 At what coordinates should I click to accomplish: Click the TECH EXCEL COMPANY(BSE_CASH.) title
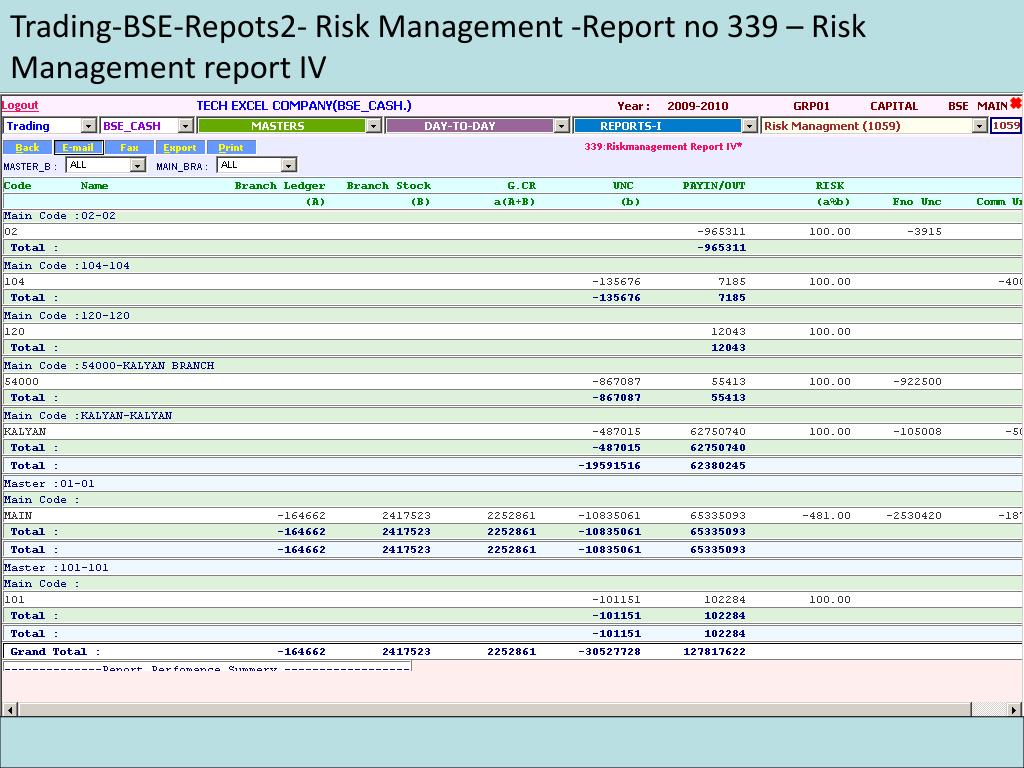[x=304, y=106]
